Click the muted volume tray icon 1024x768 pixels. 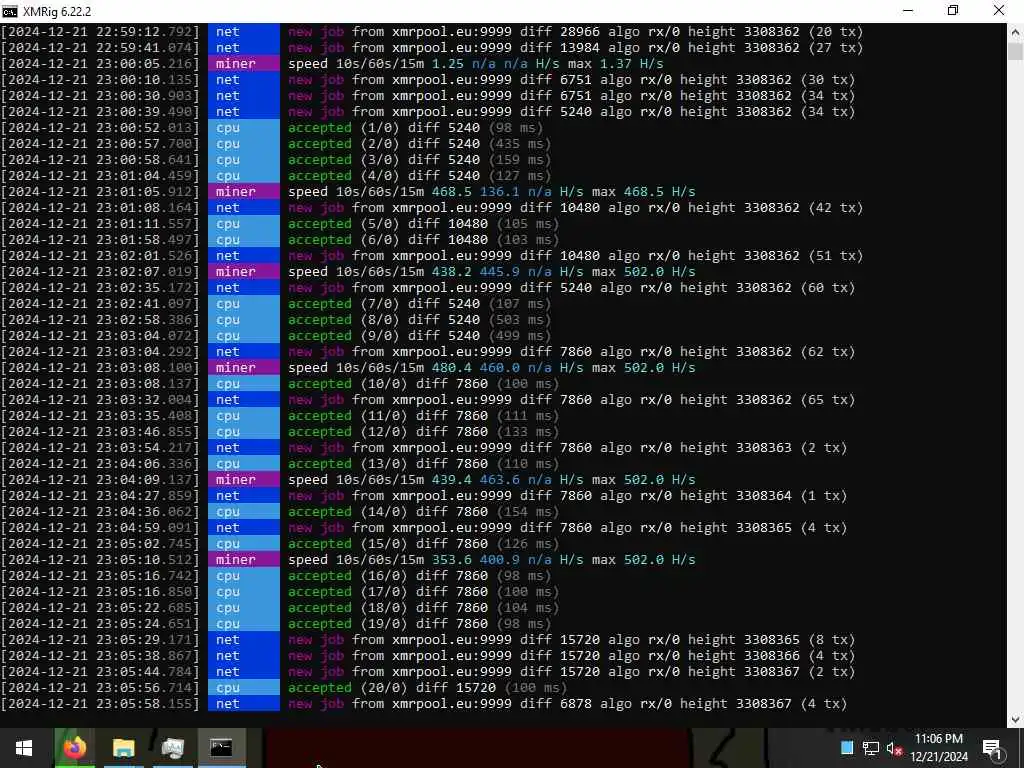[894, 748]
